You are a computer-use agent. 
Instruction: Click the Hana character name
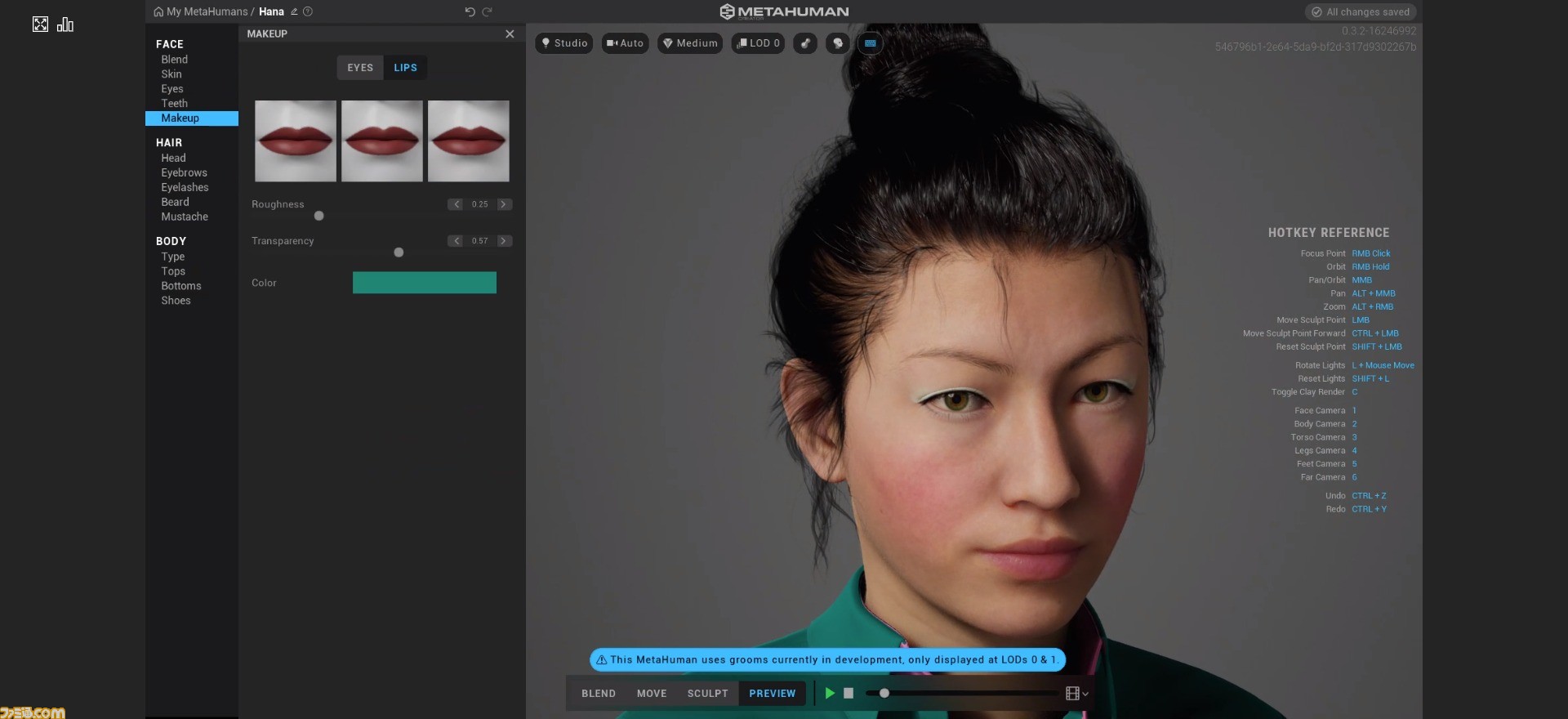pos(271,11)
